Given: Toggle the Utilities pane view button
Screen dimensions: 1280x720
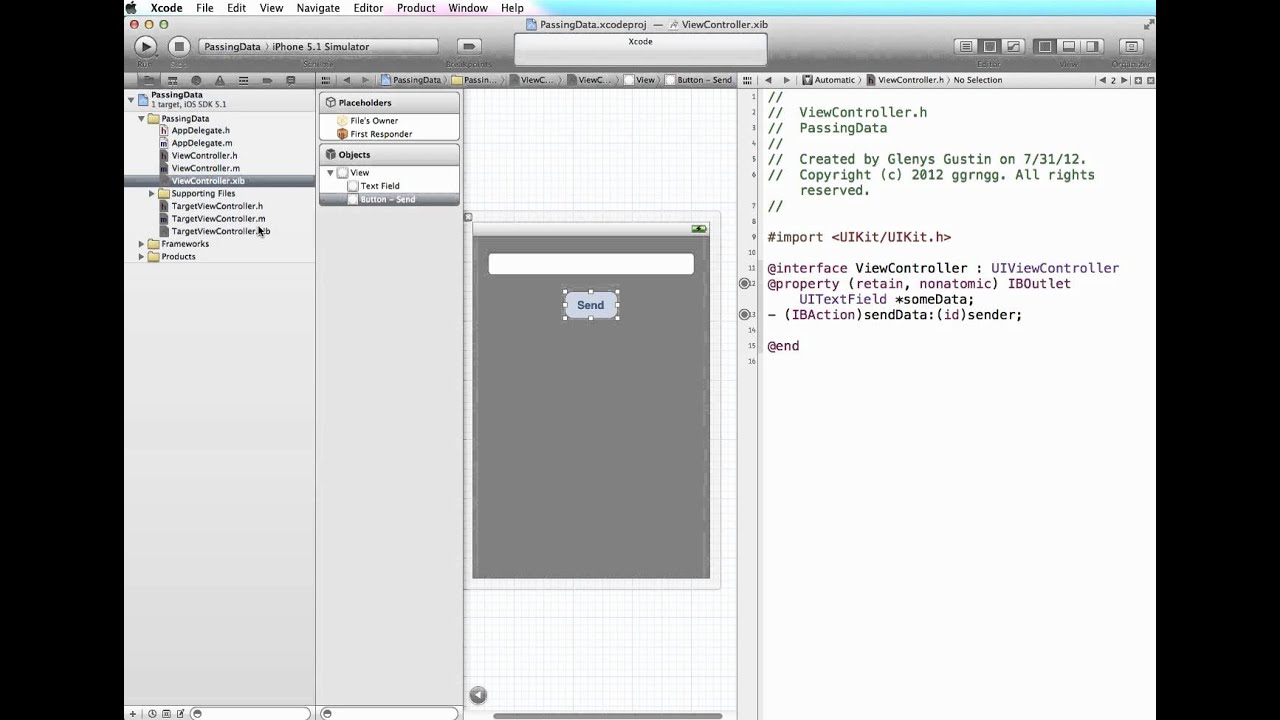Looking at the screenshot, I should point(1093,46).
